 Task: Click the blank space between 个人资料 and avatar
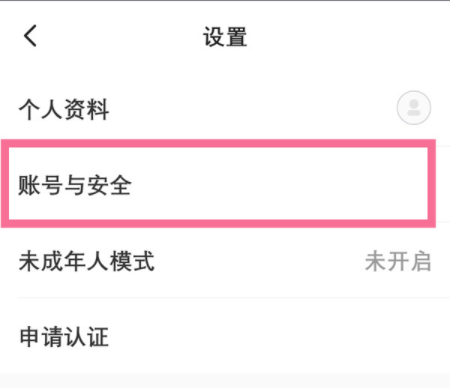pyautogui.click(x=253, y=108)
